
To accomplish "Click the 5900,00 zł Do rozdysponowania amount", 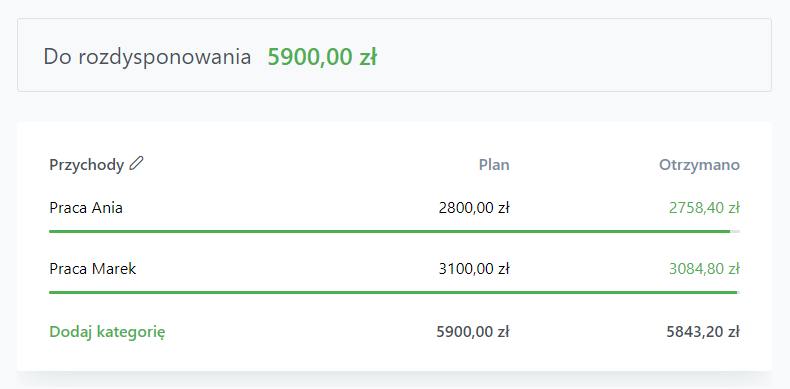I will click(x=322, y=57).
